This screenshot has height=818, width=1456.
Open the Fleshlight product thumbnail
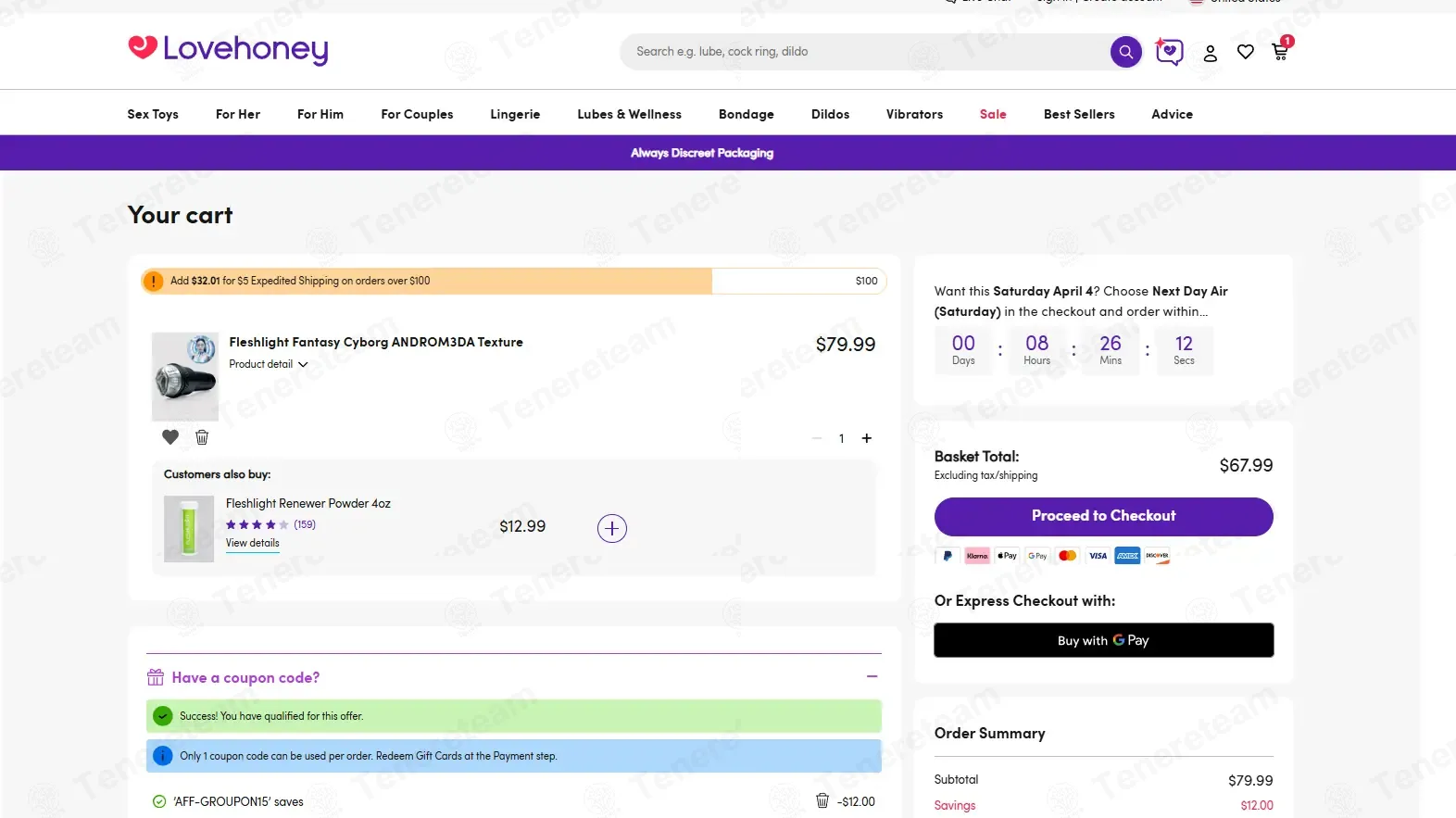pyautogui.click(x=185, y=377)
